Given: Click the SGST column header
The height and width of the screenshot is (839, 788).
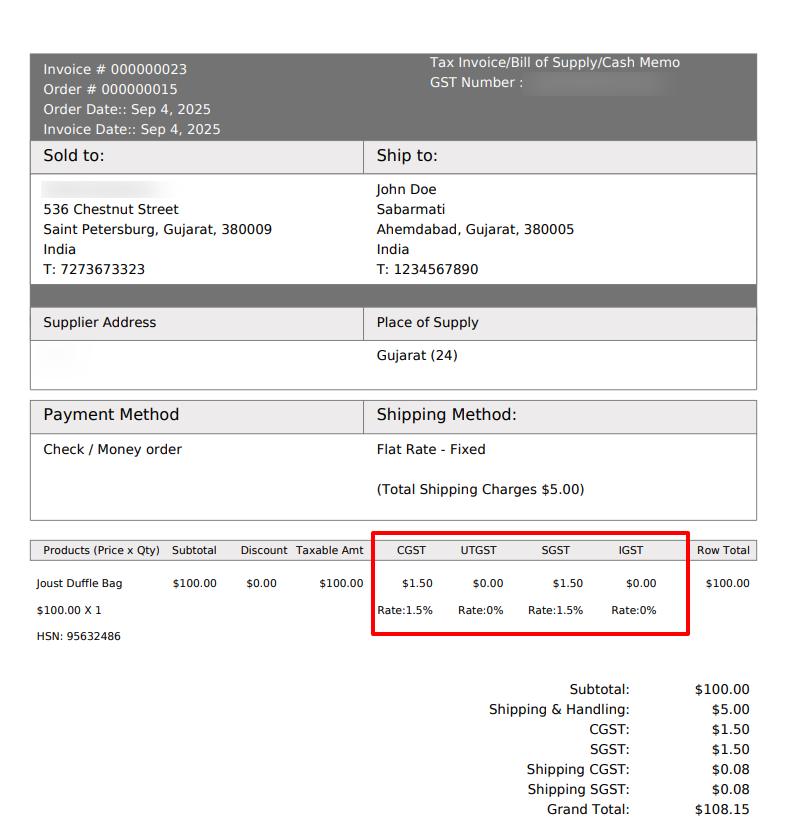Looking at the screenshot, I should [556, 551].
